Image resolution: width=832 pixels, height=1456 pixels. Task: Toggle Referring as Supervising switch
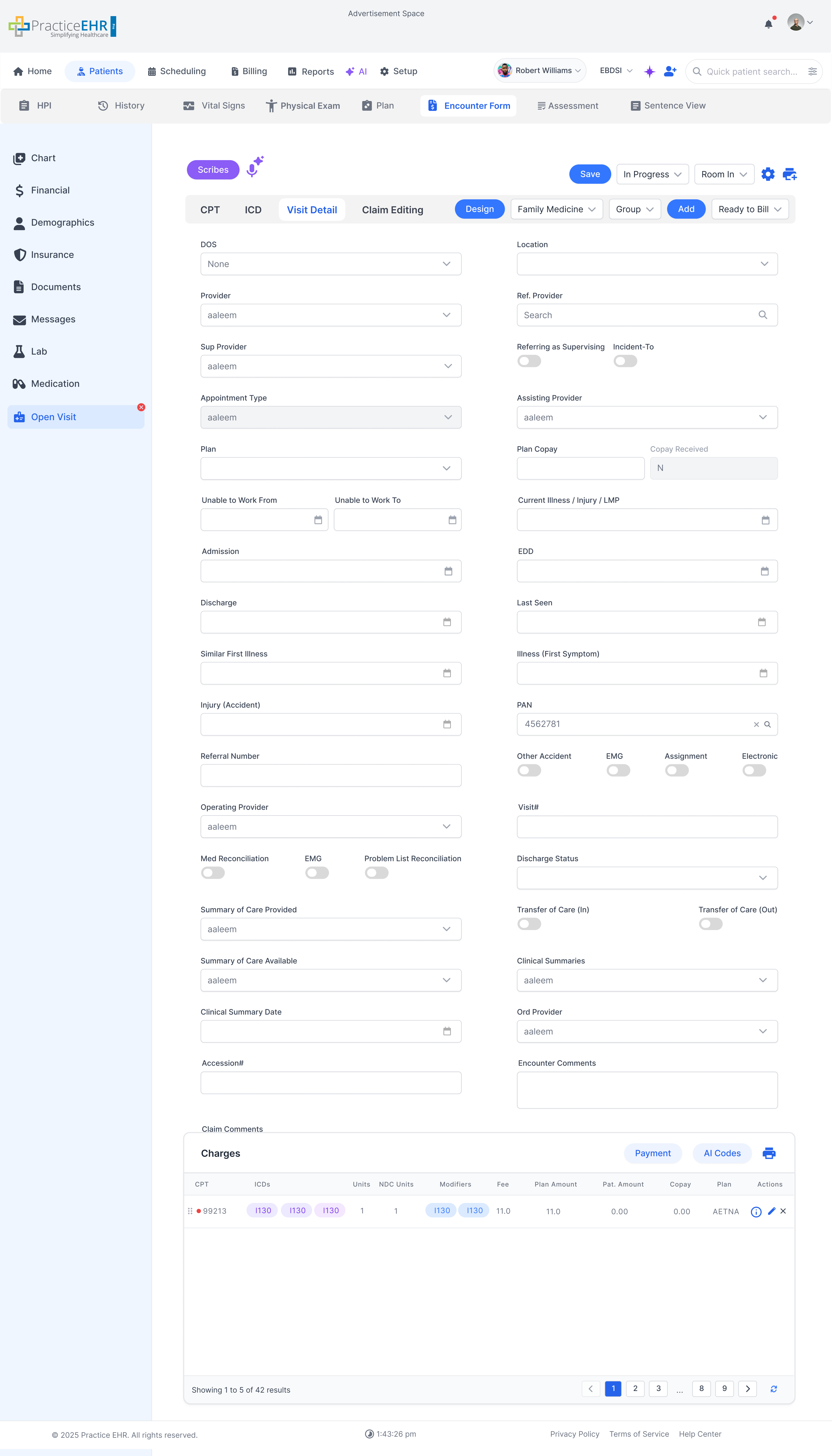point(529,361)
